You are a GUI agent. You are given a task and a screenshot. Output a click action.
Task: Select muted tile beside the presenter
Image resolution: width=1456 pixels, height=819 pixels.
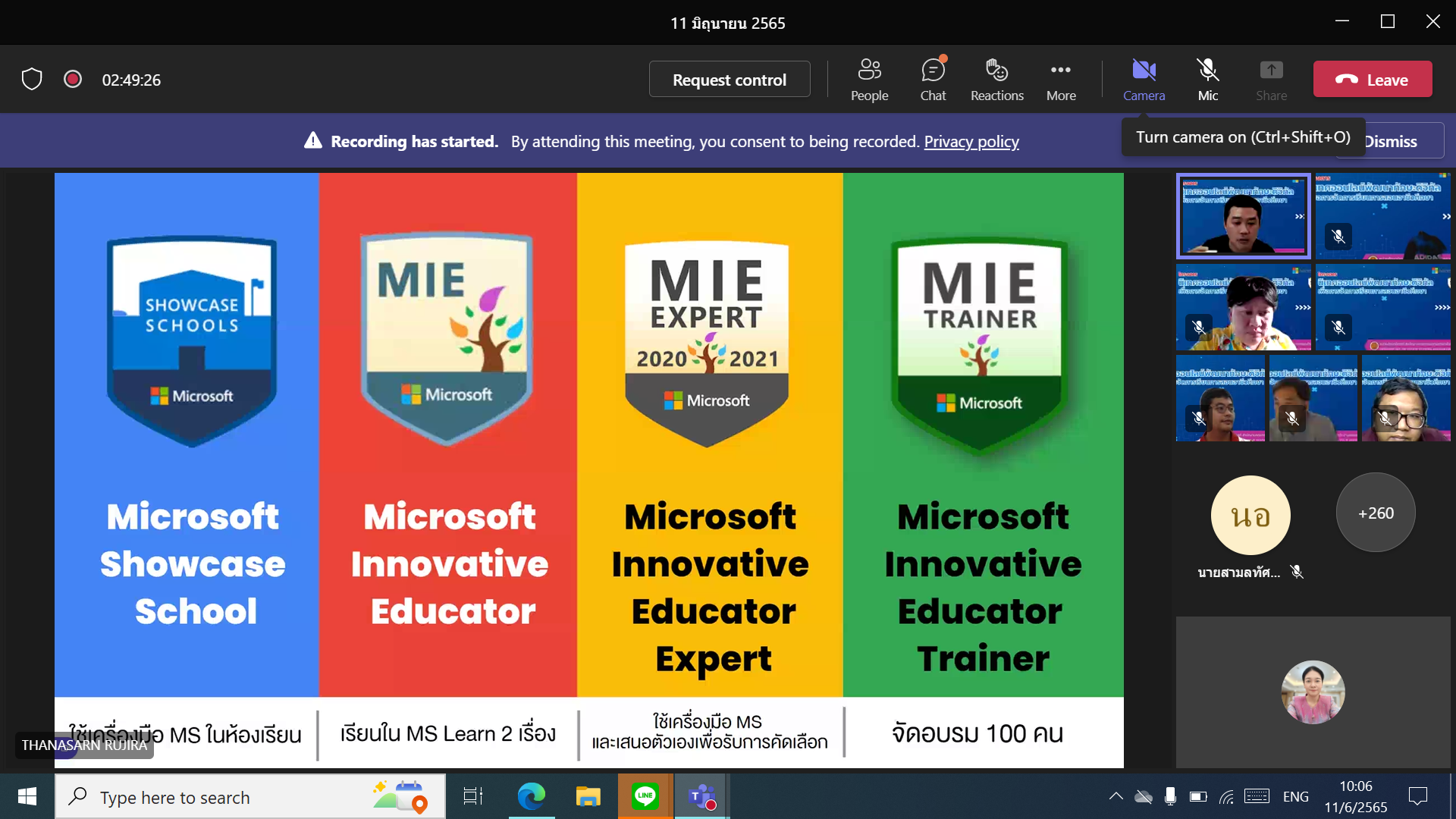tap(1383, 216)
